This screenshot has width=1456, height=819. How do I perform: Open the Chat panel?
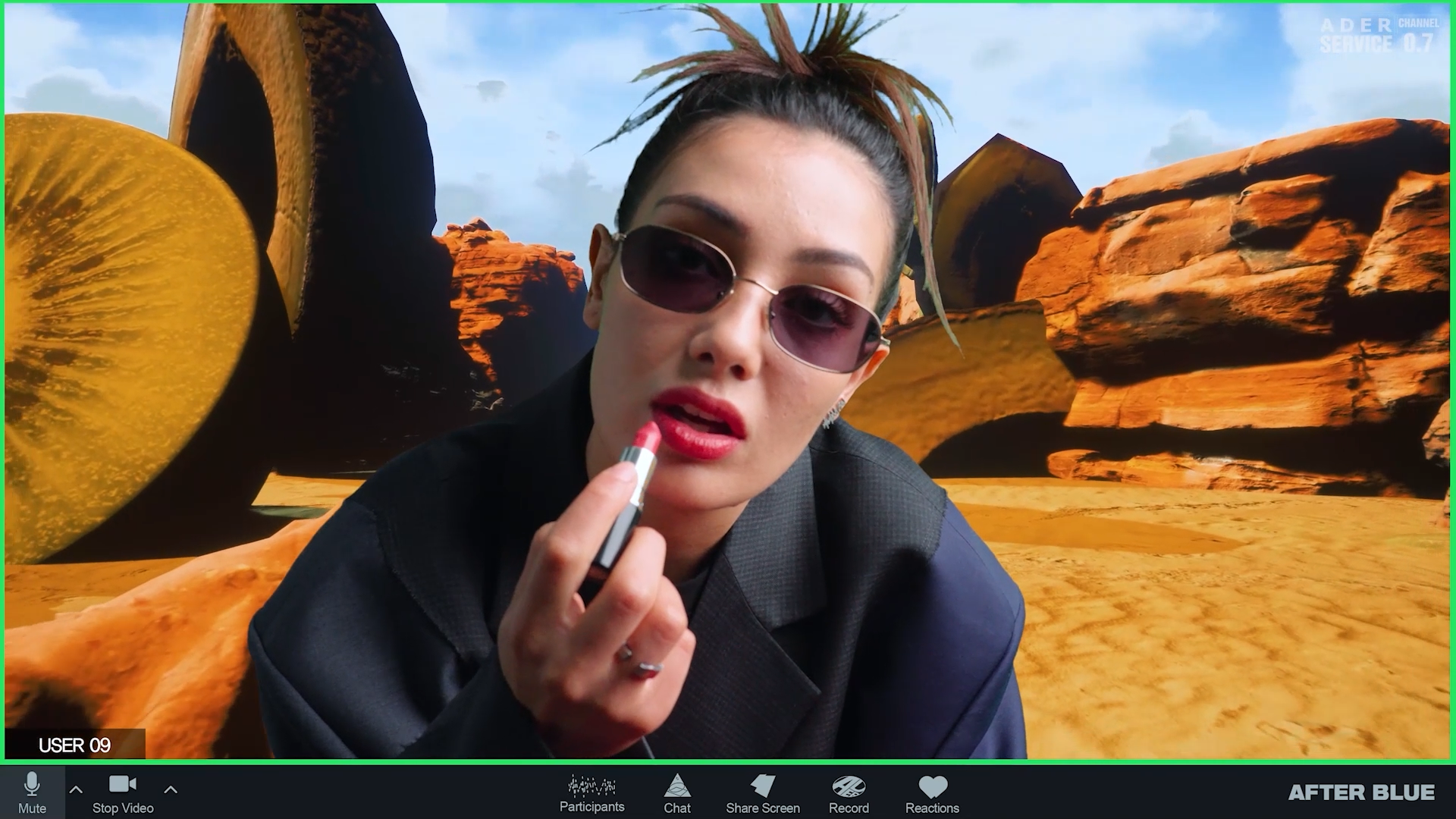677,793
